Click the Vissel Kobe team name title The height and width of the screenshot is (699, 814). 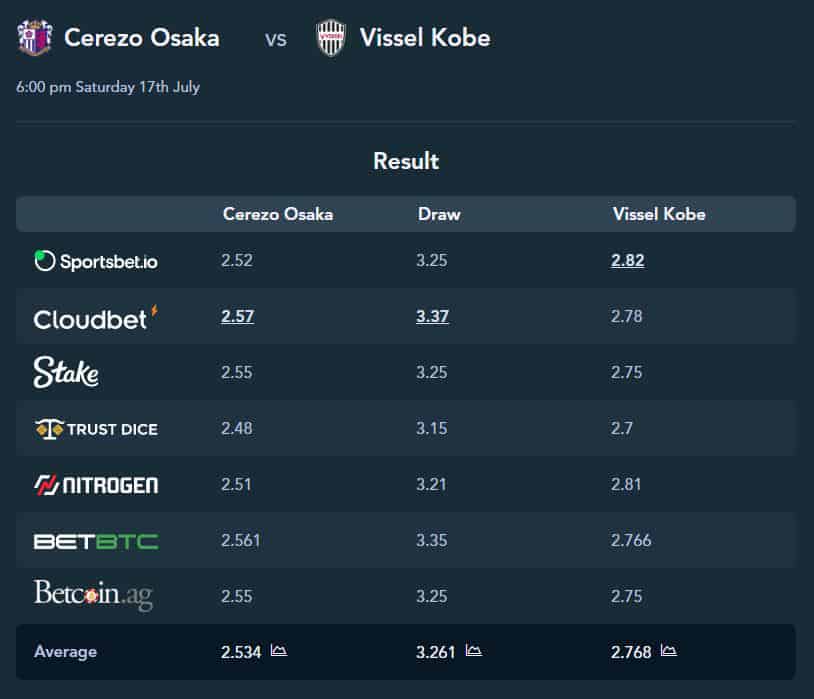coord(425,38)
